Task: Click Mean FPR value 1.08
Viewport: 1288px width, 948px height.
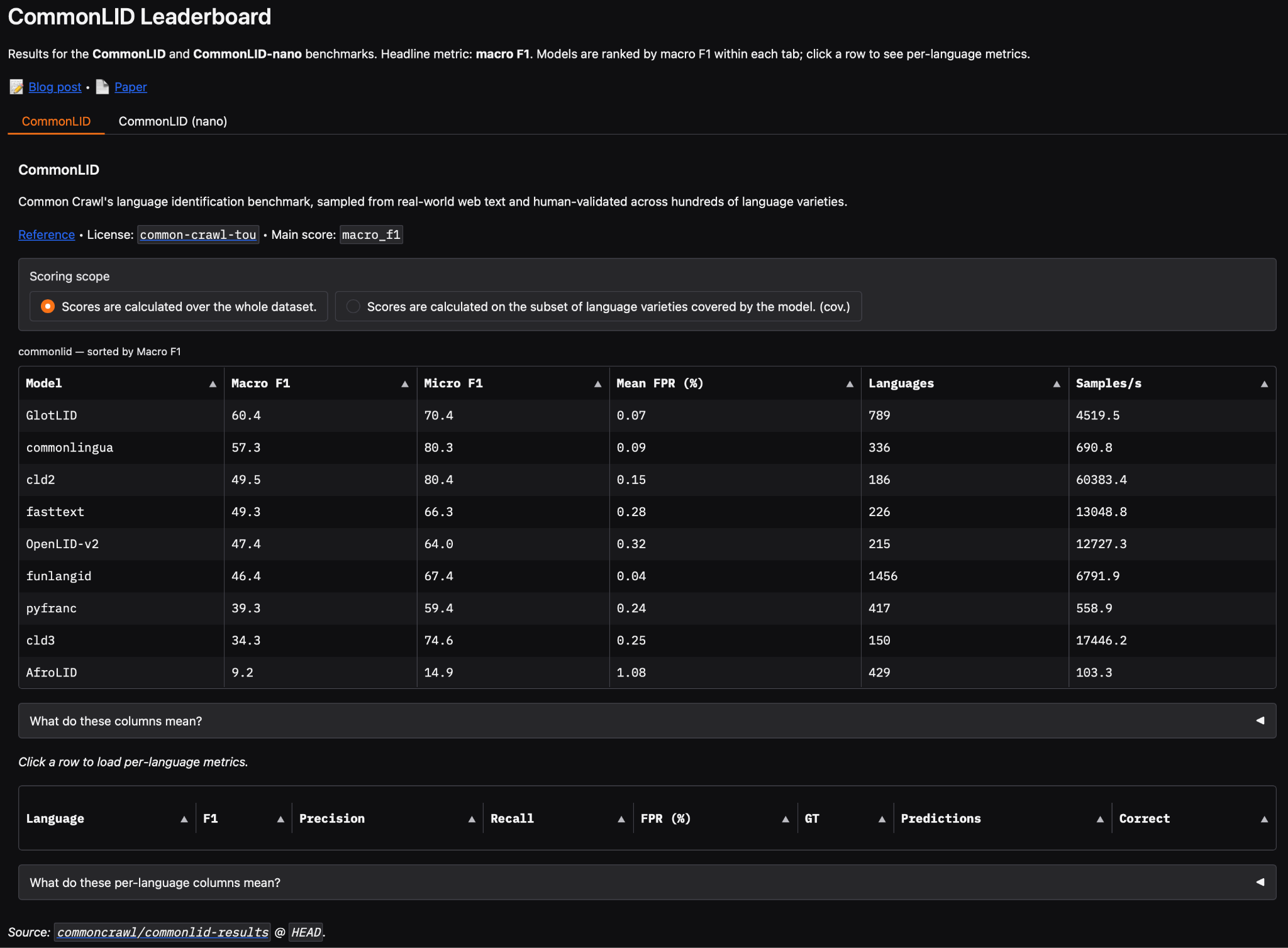Action: (631, 672)
